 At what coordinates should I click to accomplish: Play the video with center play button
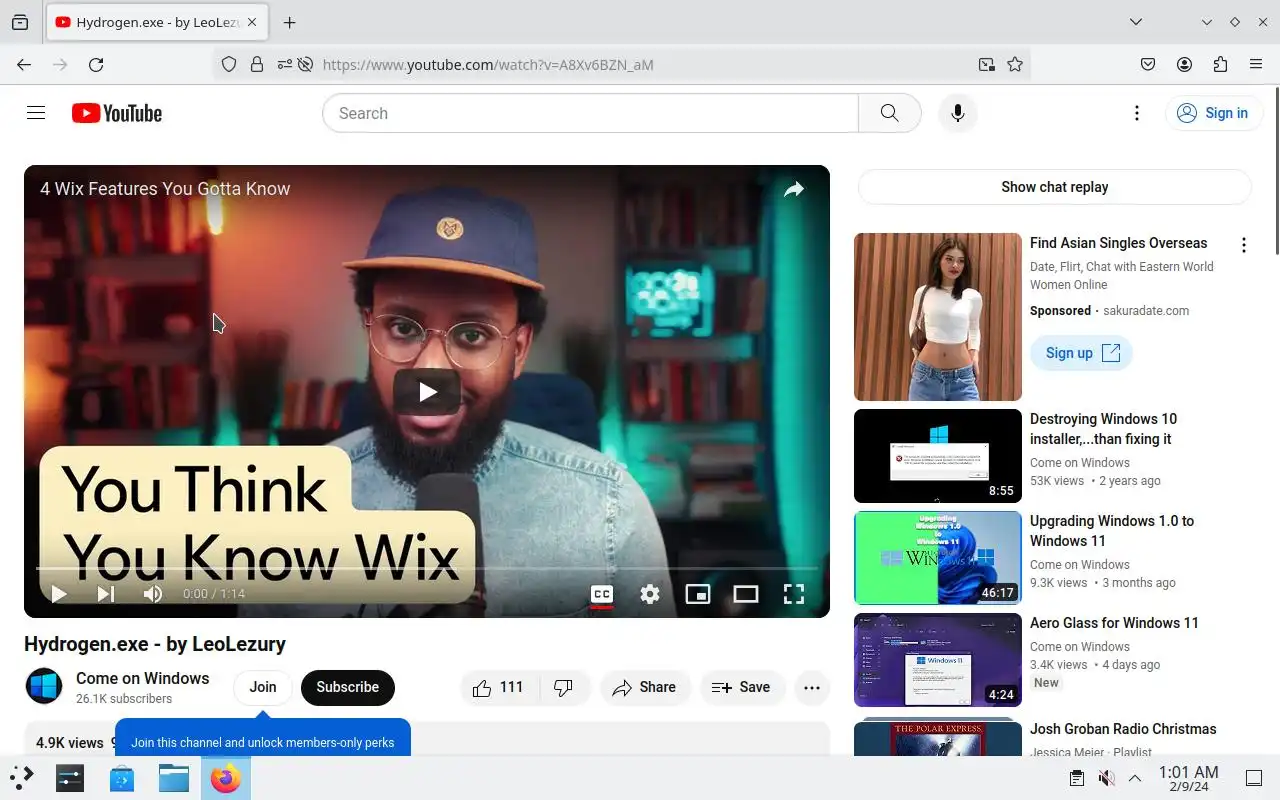tap(427, 392)
